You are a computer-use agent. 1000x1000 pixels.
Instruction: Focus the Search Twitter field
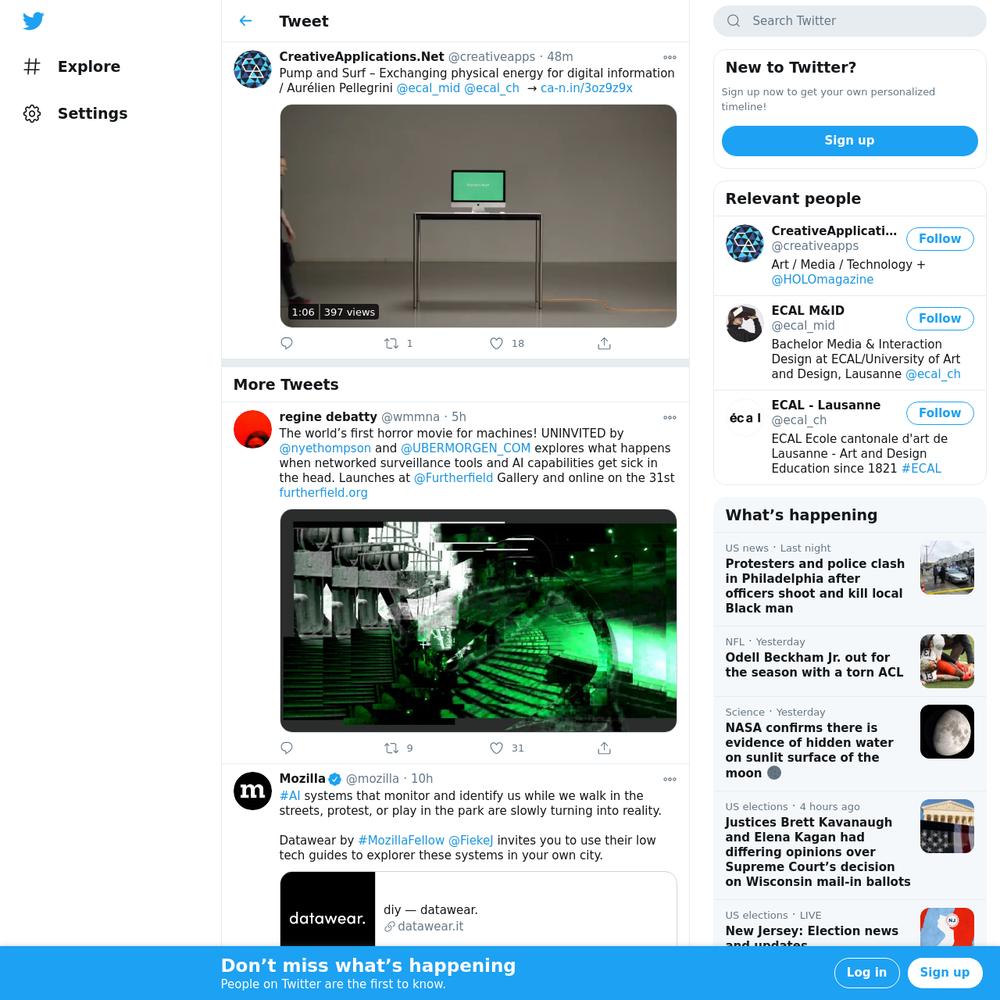(849, 21)
